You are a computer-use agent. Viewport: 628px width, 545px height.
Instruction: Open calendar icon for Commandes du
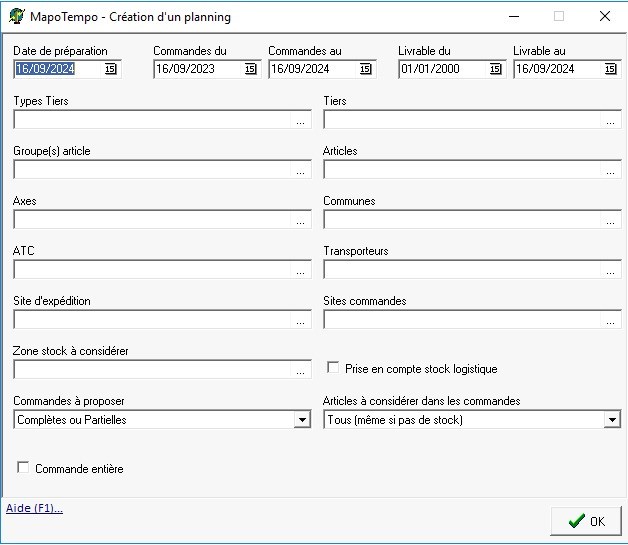point(250,69)
